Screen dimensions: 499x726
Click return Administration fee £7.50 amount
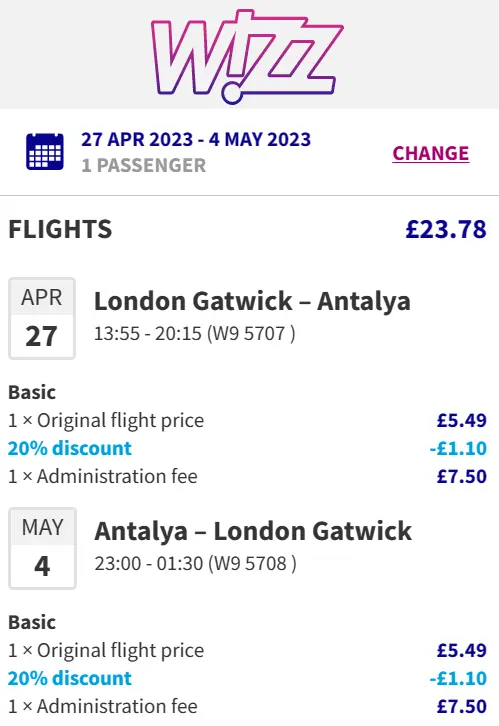(x=462, y=707)
